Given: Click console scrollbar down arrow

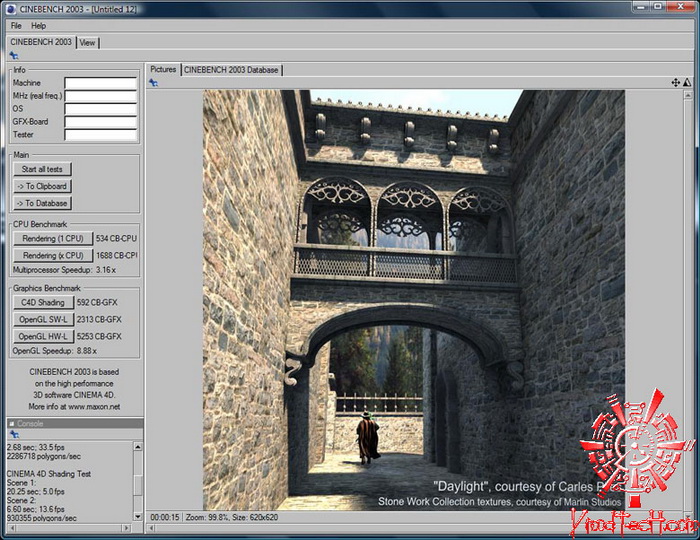Looking at the screenshot, I should 138,517.
